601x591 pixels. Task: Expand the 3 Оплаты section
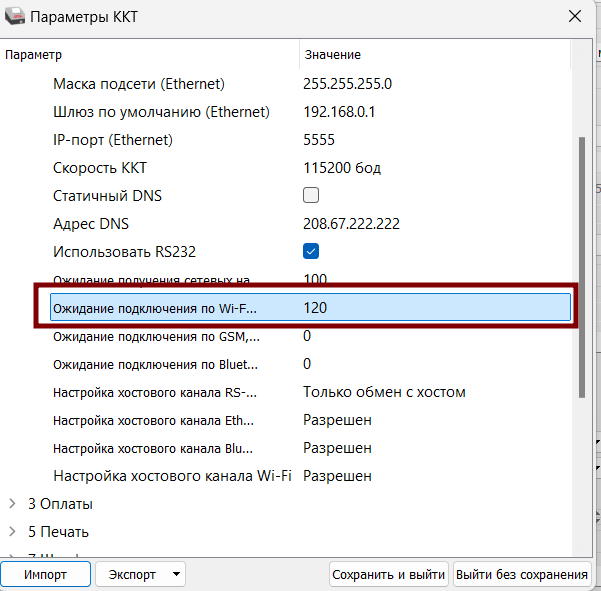click(x=12, y=503)
